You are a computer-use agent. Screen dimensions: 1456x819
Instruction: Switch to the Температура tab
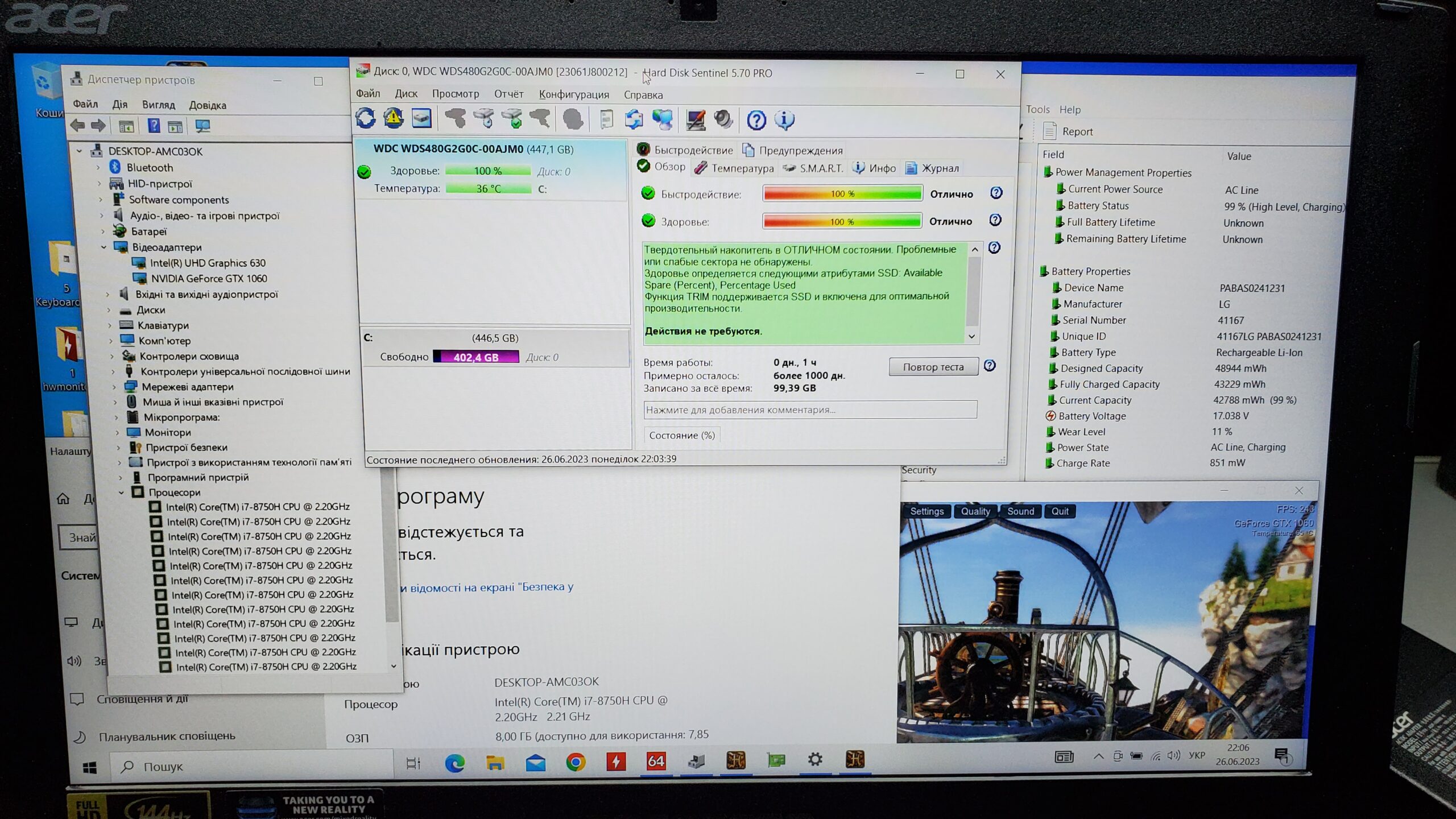pos(735,168)
